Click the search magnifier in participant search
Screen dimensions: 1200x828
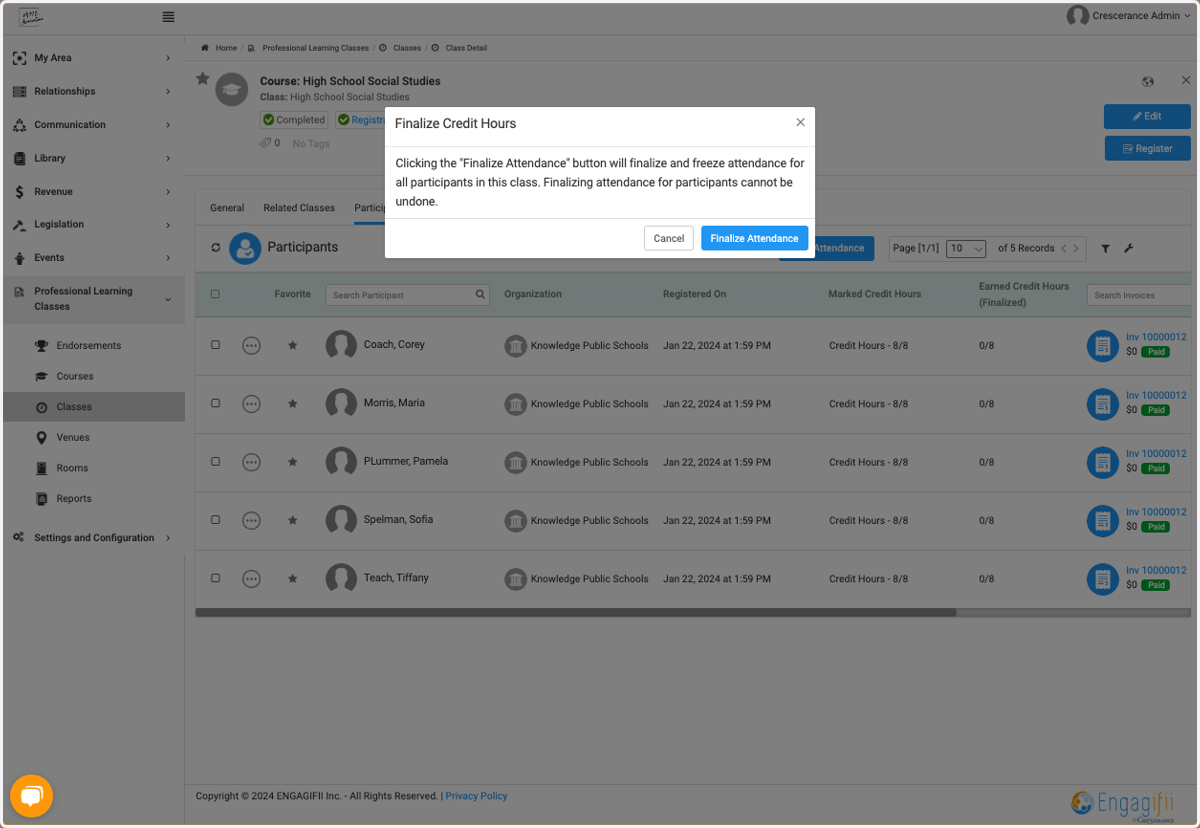tap(480, 295)
